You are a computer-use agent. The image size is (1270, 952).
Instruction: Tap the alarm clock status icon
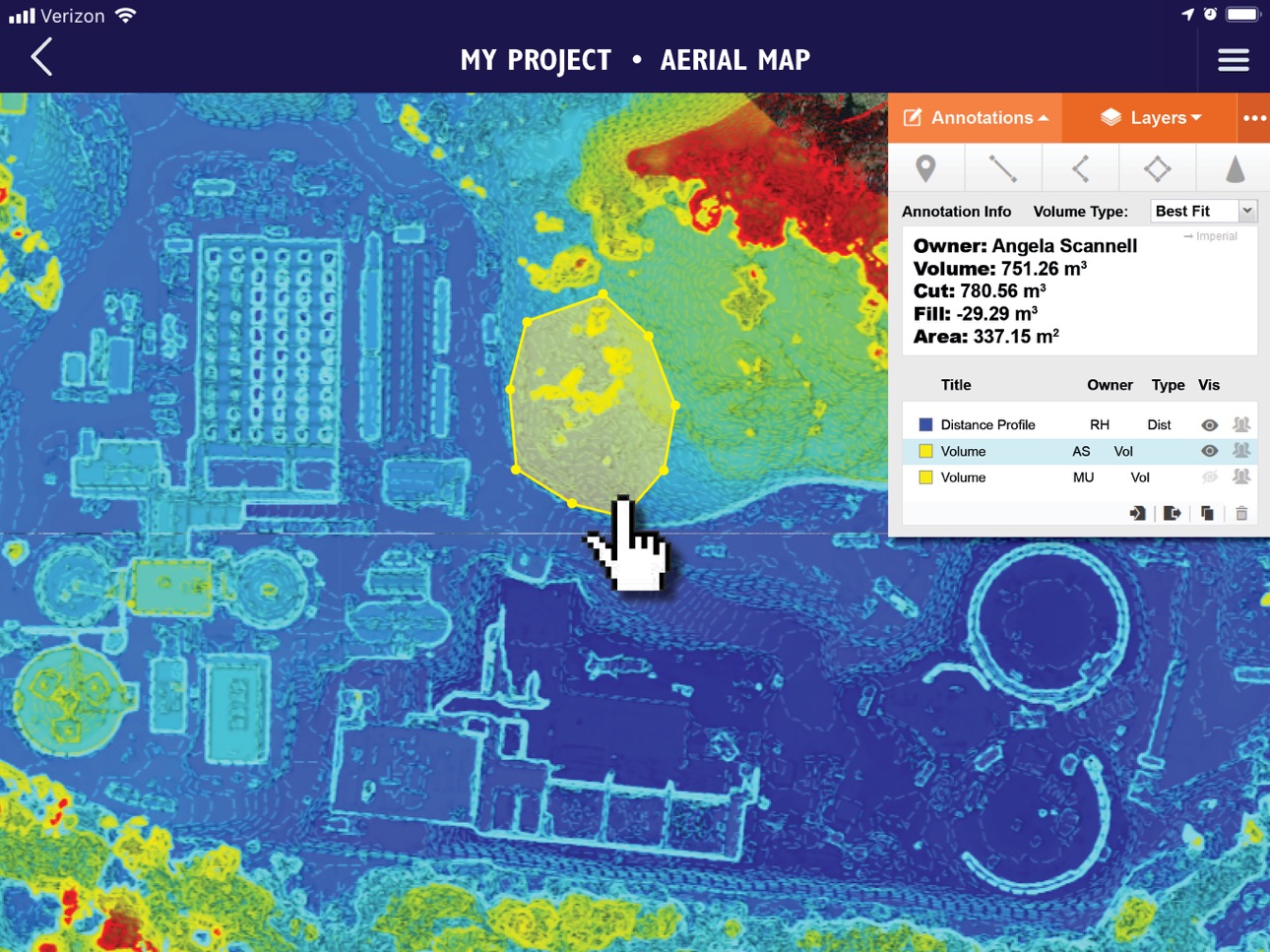[x=1210, y=15]
